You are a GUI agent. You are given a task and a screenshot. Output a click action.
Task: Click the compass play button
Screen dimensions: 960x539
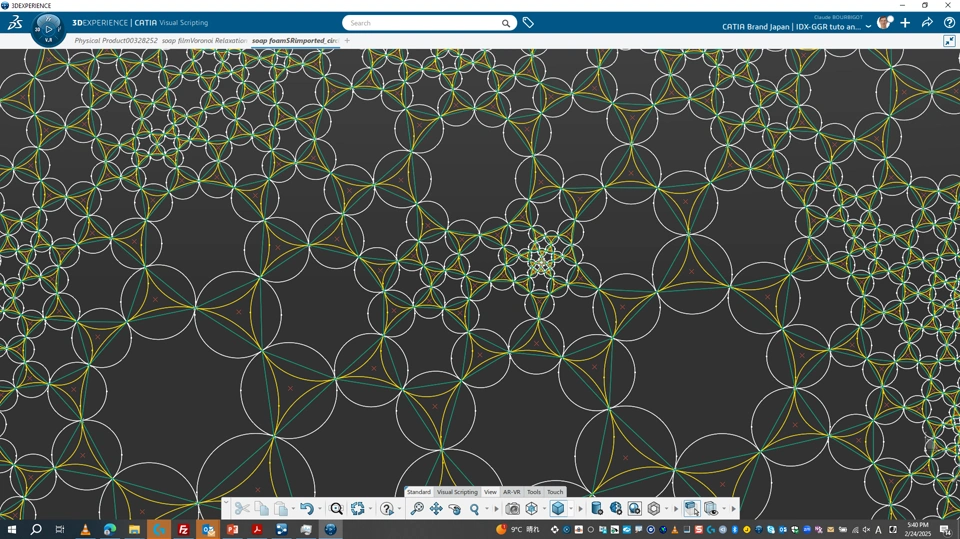(x=49, y=29)
